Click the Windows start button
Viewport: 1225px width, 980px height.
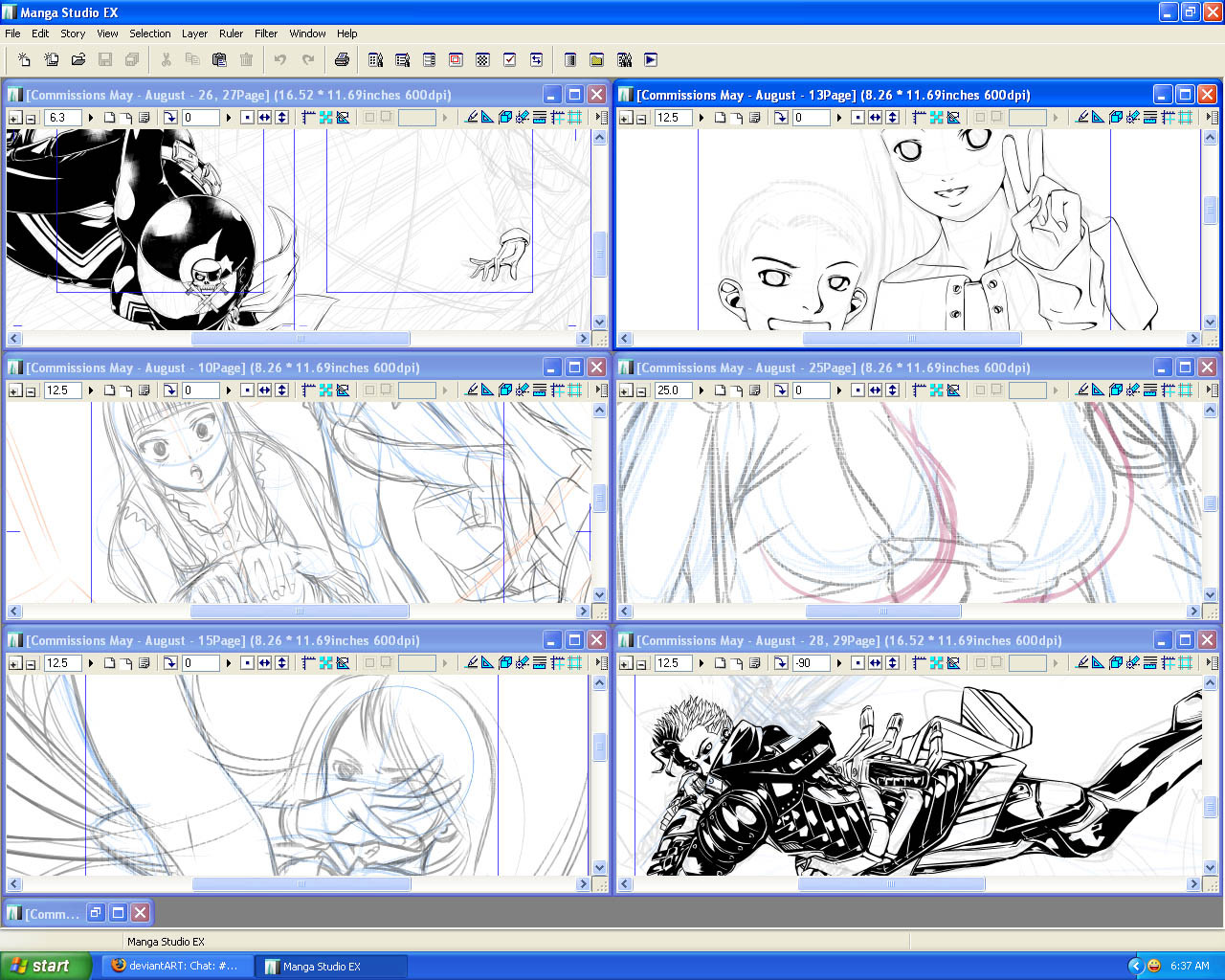click(x=46, y=966)
